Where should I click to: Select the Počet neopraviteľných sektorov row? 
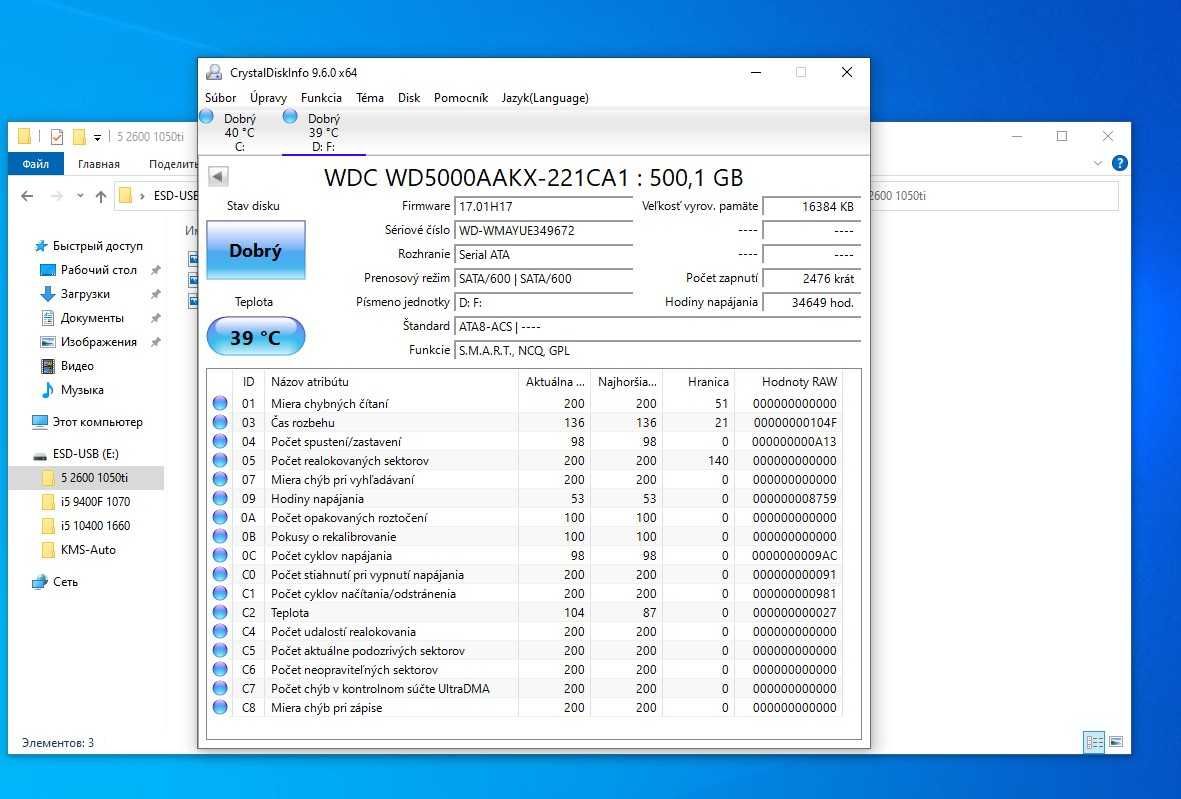(524, 669)
